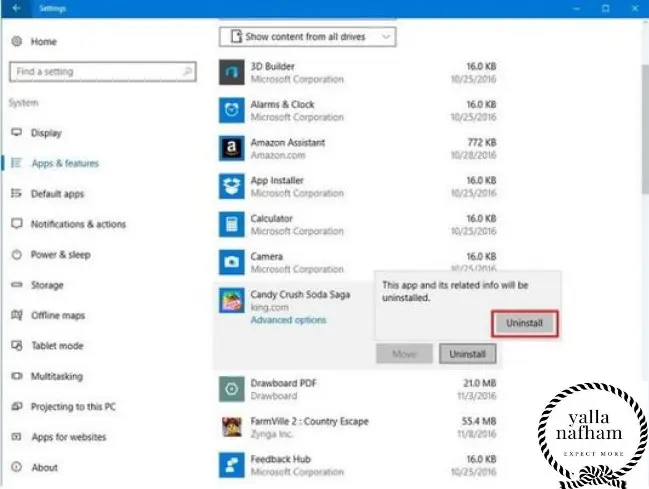
Task: Open Multitasking section label
Action: pyautogui.click(x=57, y=376)
